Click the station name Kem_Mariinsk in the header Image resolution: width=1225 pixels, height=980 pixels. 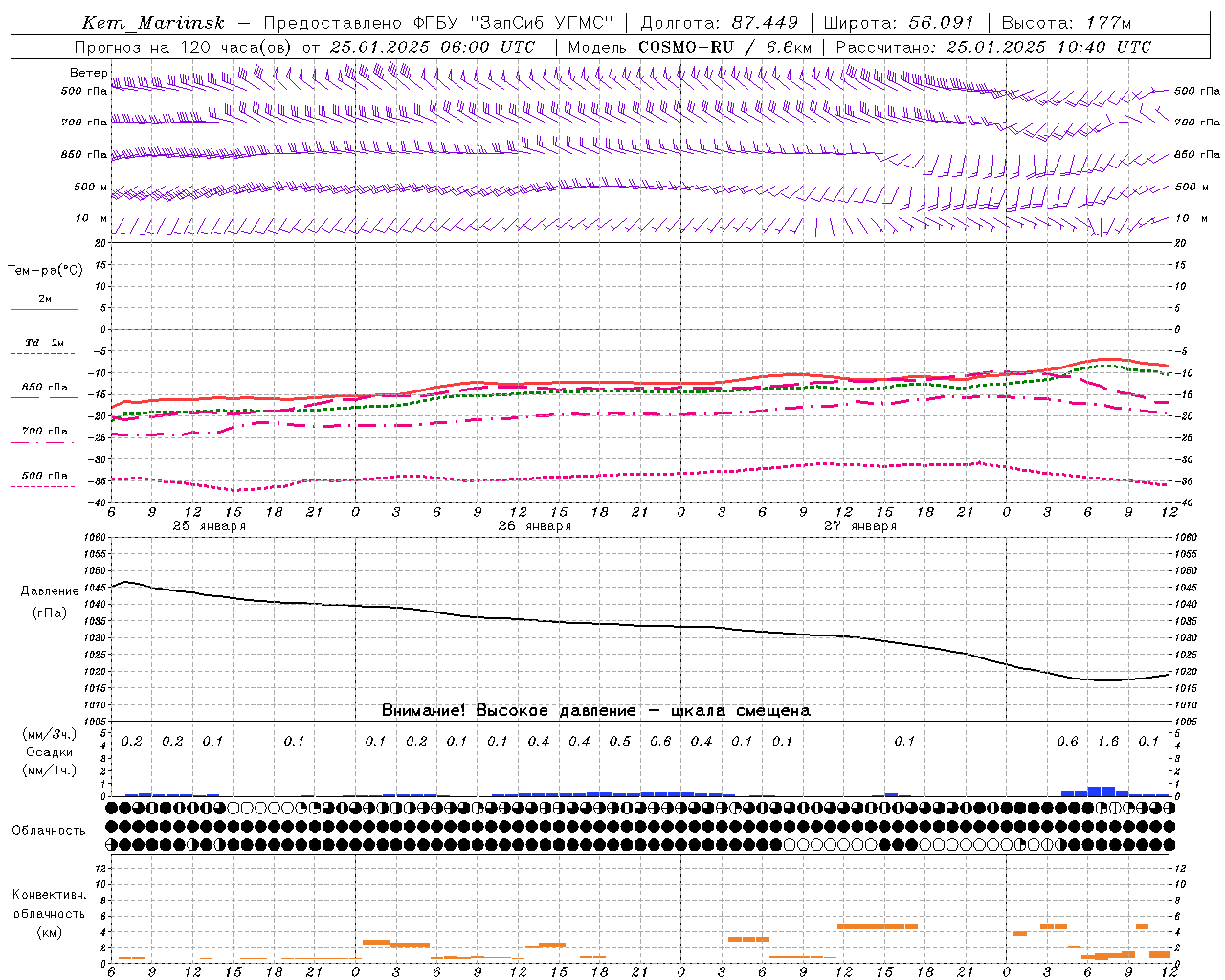153,23
